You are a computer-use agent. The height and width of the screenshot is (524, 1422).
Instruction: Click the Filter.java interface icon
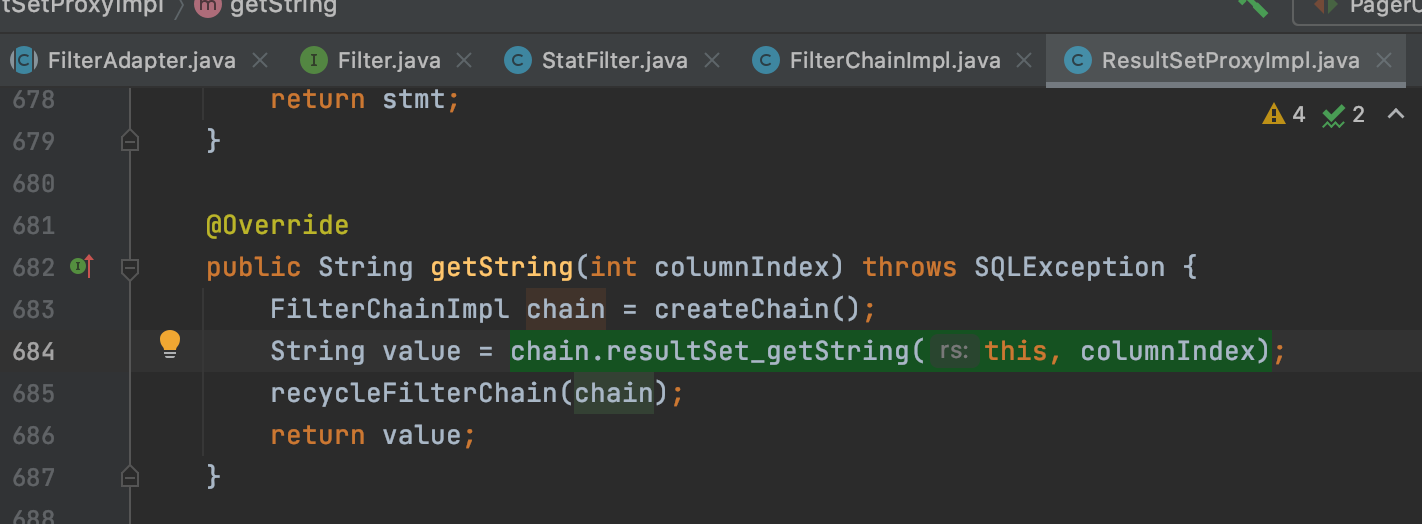(x=314, y=60)
